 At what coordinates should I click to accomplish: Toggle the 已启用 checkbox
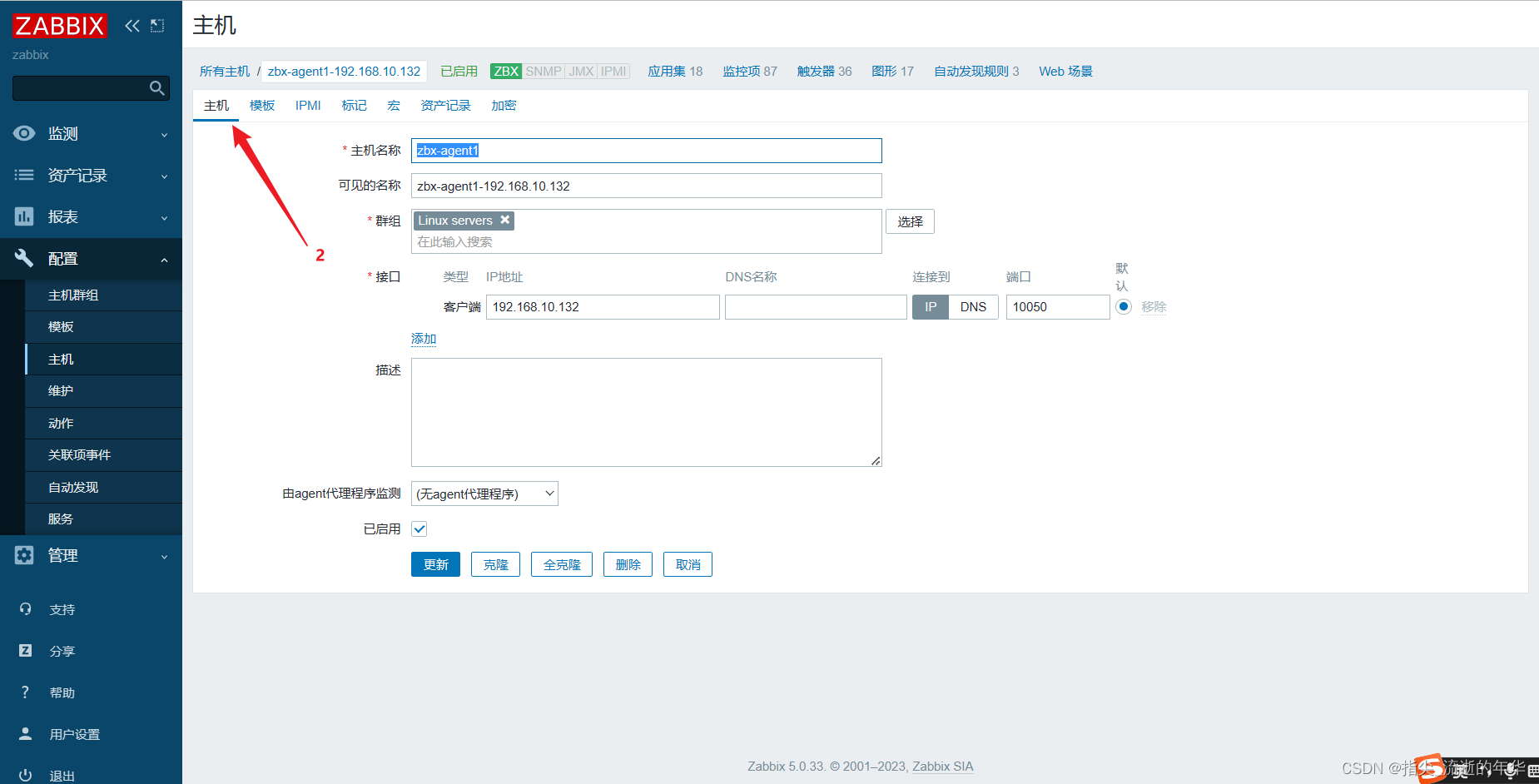point(420,529)
